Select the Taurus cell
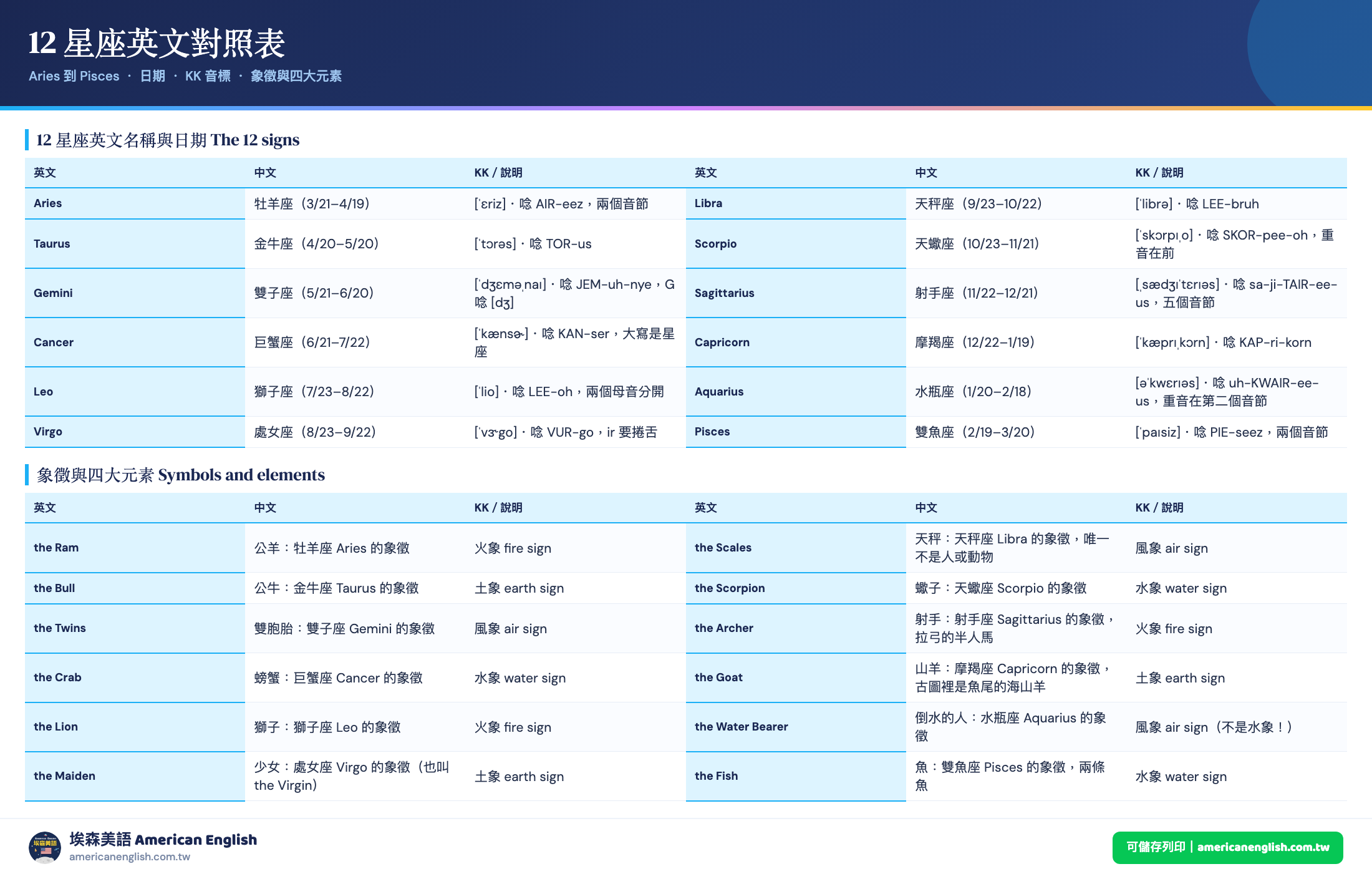Screen dimensions: 1372x879 [x=135, y=244]
